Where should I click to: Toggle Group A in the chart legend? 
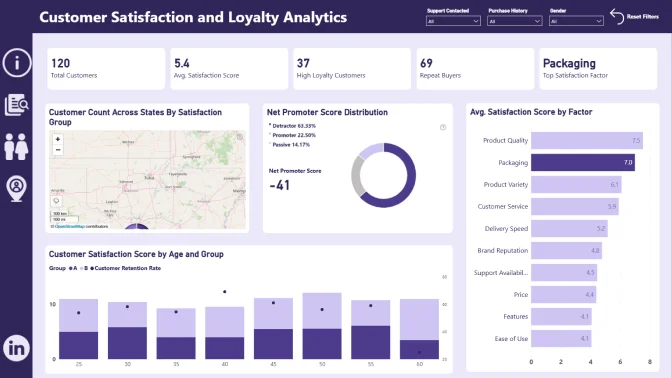[x=73, y=268]
